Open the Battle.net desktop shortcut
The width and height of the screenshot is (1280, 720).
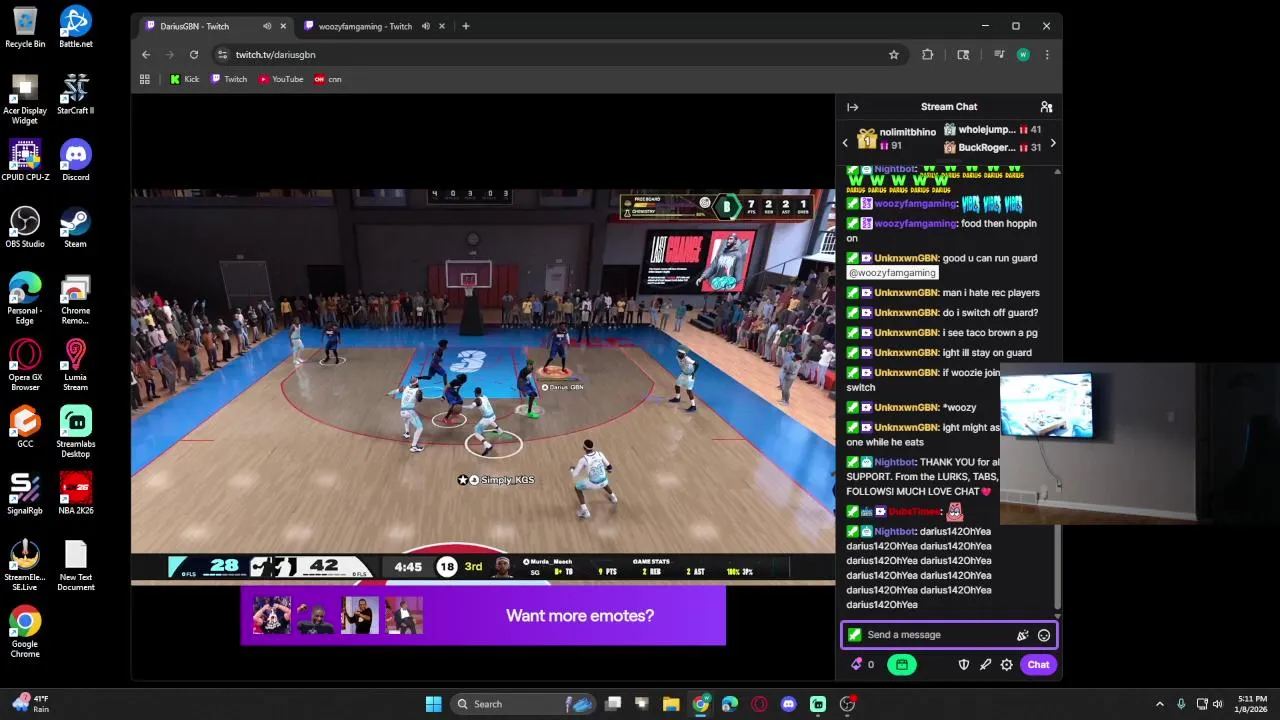pyautogui.click(x=75, y=27)
